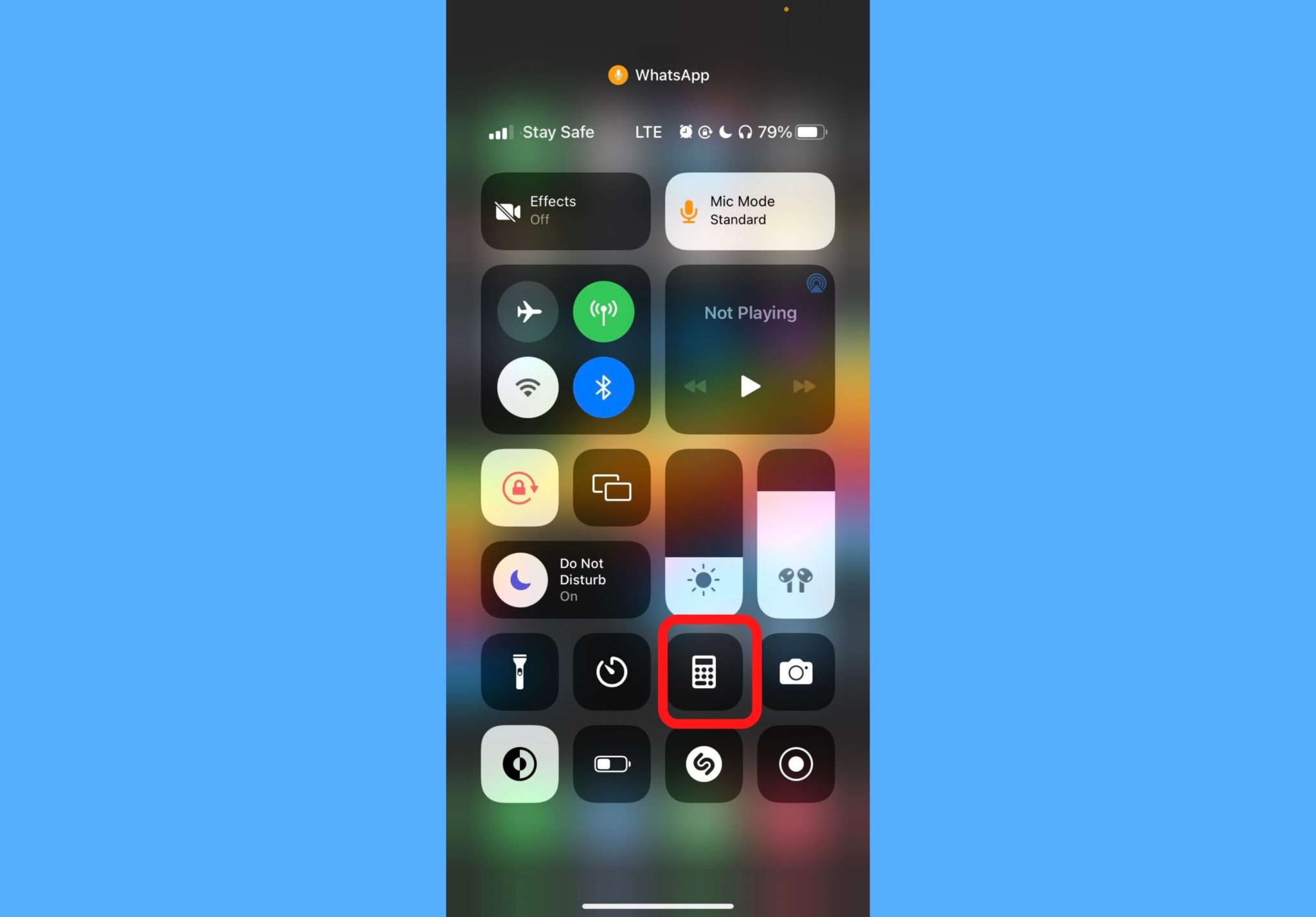Open the Camera app
1316x917 pixels.
coord(796,672)
